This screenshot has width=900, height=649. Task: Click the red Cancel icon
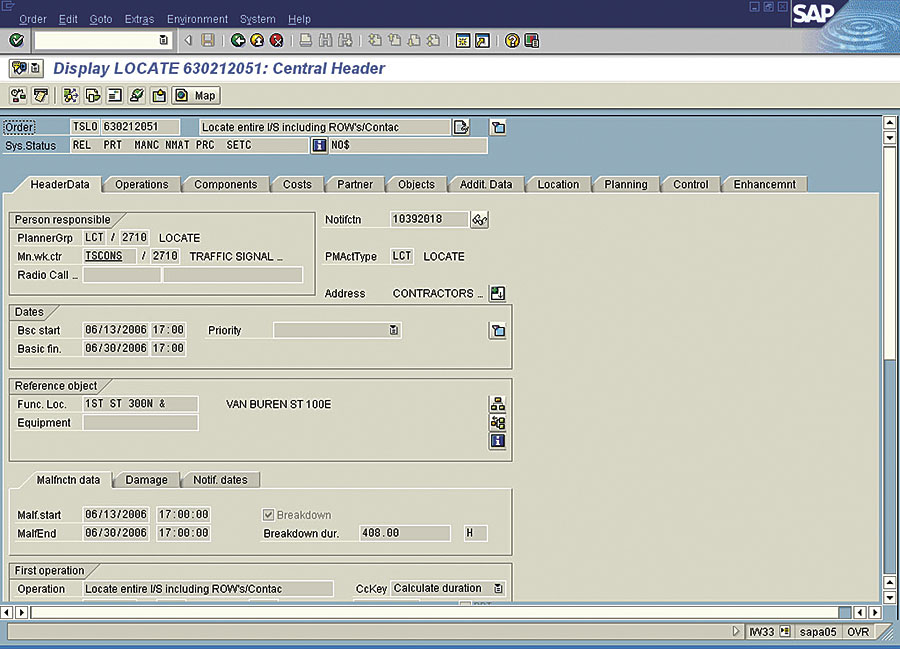coord(277,40)
